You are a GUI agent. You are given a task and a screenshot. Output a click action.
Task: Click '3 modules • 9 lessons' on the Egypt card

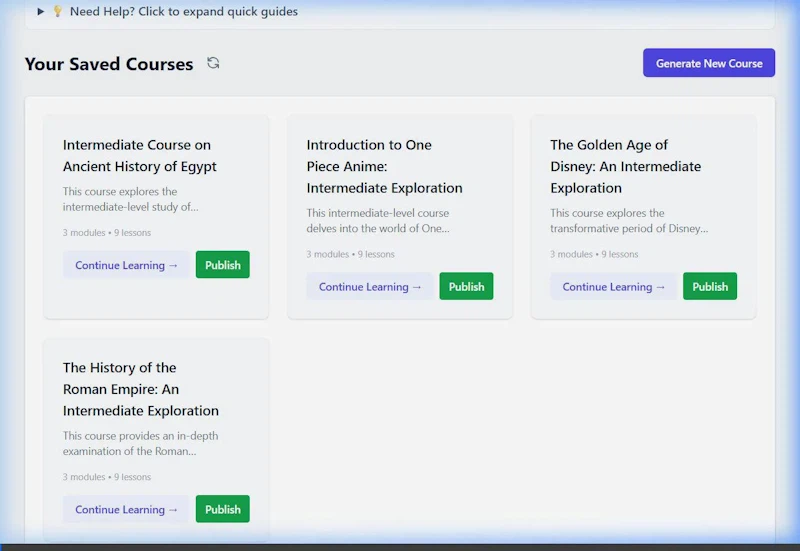(x=107, y=233)
